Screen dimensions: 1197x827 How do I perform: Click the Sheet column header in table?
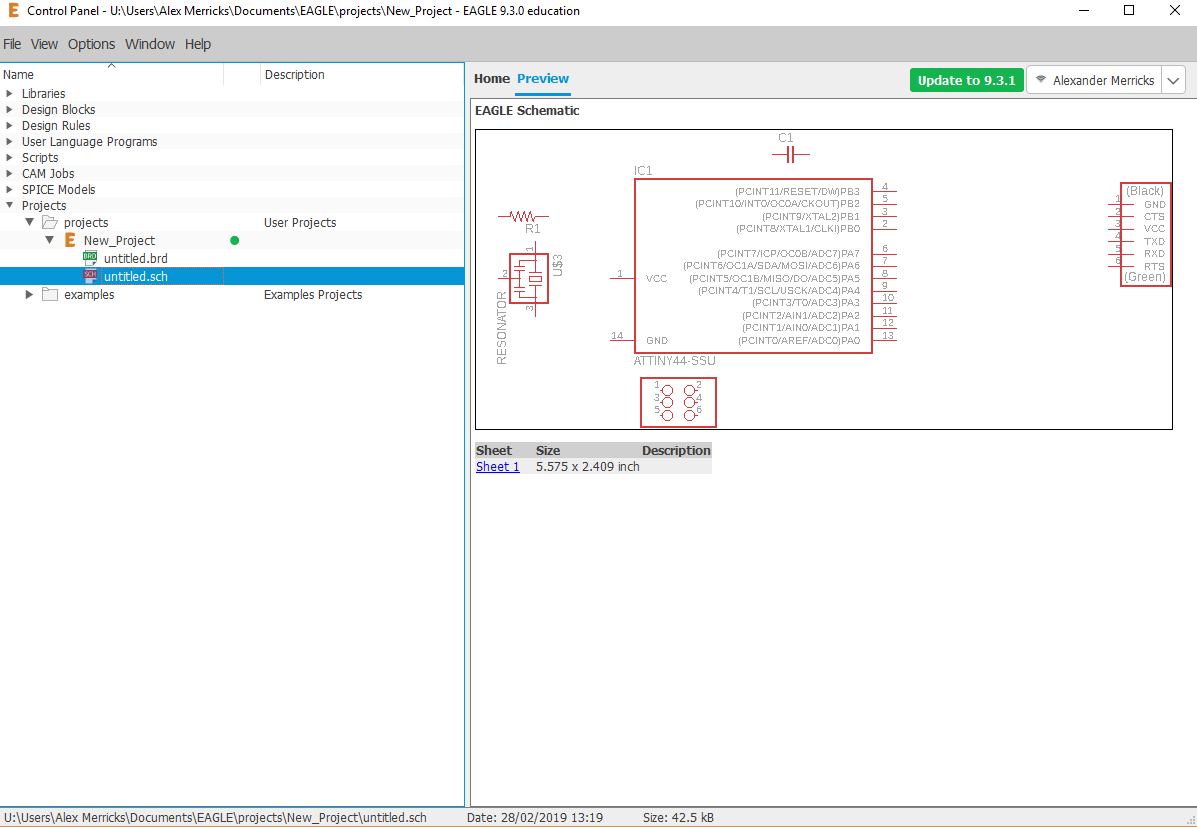pos(494,451)
